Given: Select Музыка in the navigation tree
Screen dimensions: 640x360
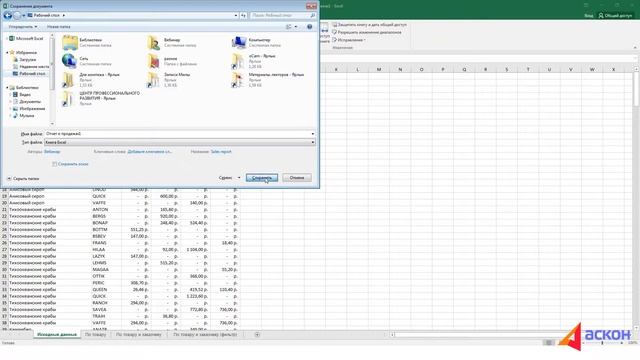Looking at the screenshot, I should tap(24, 116).
